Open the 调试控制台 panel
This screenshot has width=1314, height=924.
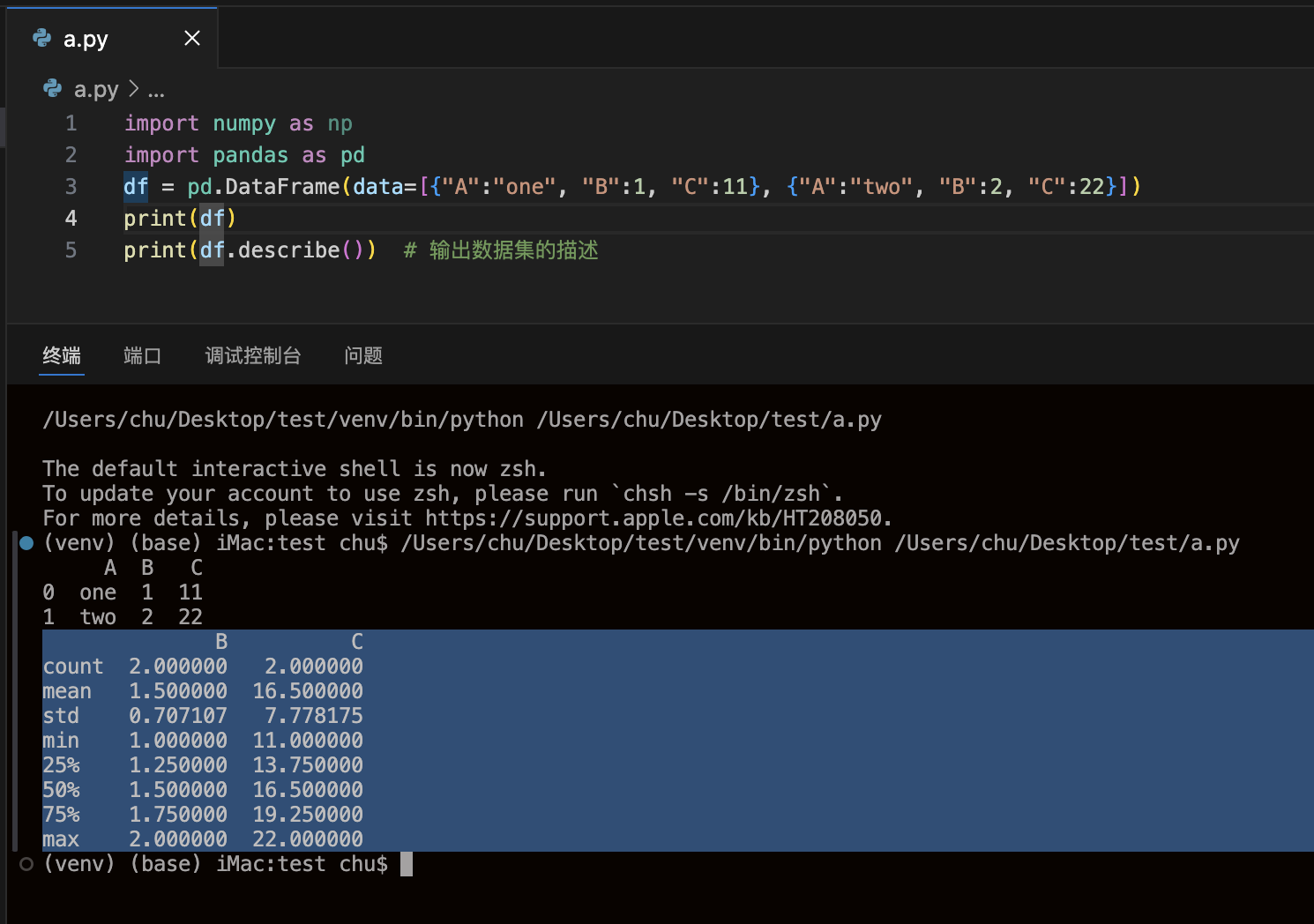tap(253, 355)
